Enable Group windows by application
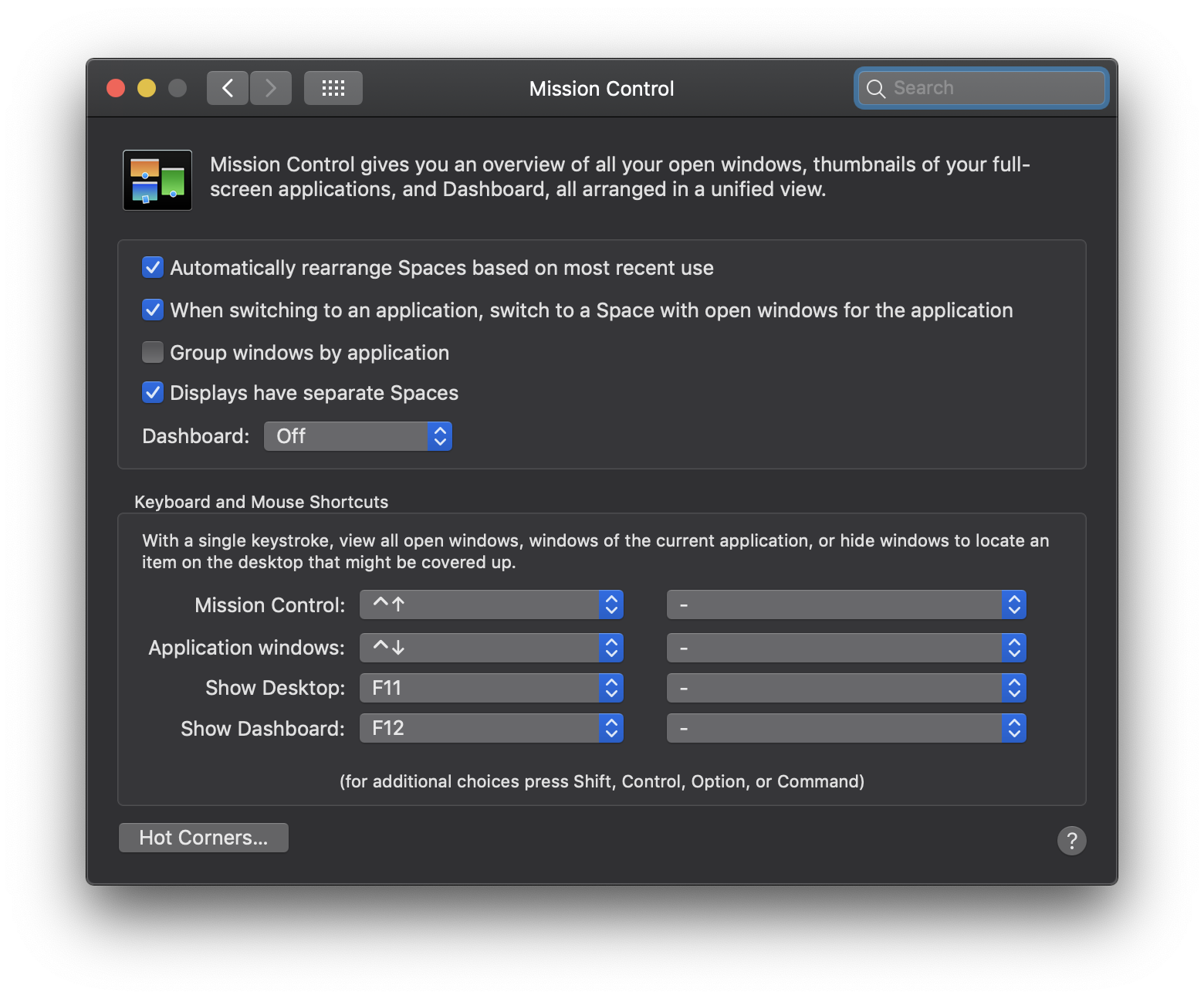1204x999 pixels. pyautogui.click(x=153, y=353)
